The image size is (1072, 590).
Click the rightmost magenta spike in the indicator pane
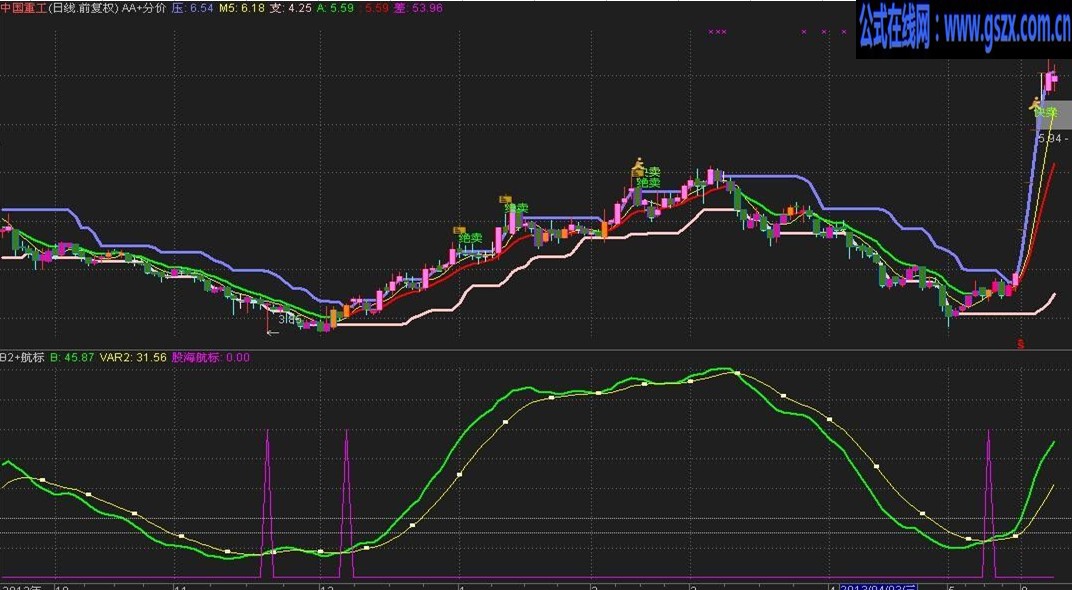988,505
